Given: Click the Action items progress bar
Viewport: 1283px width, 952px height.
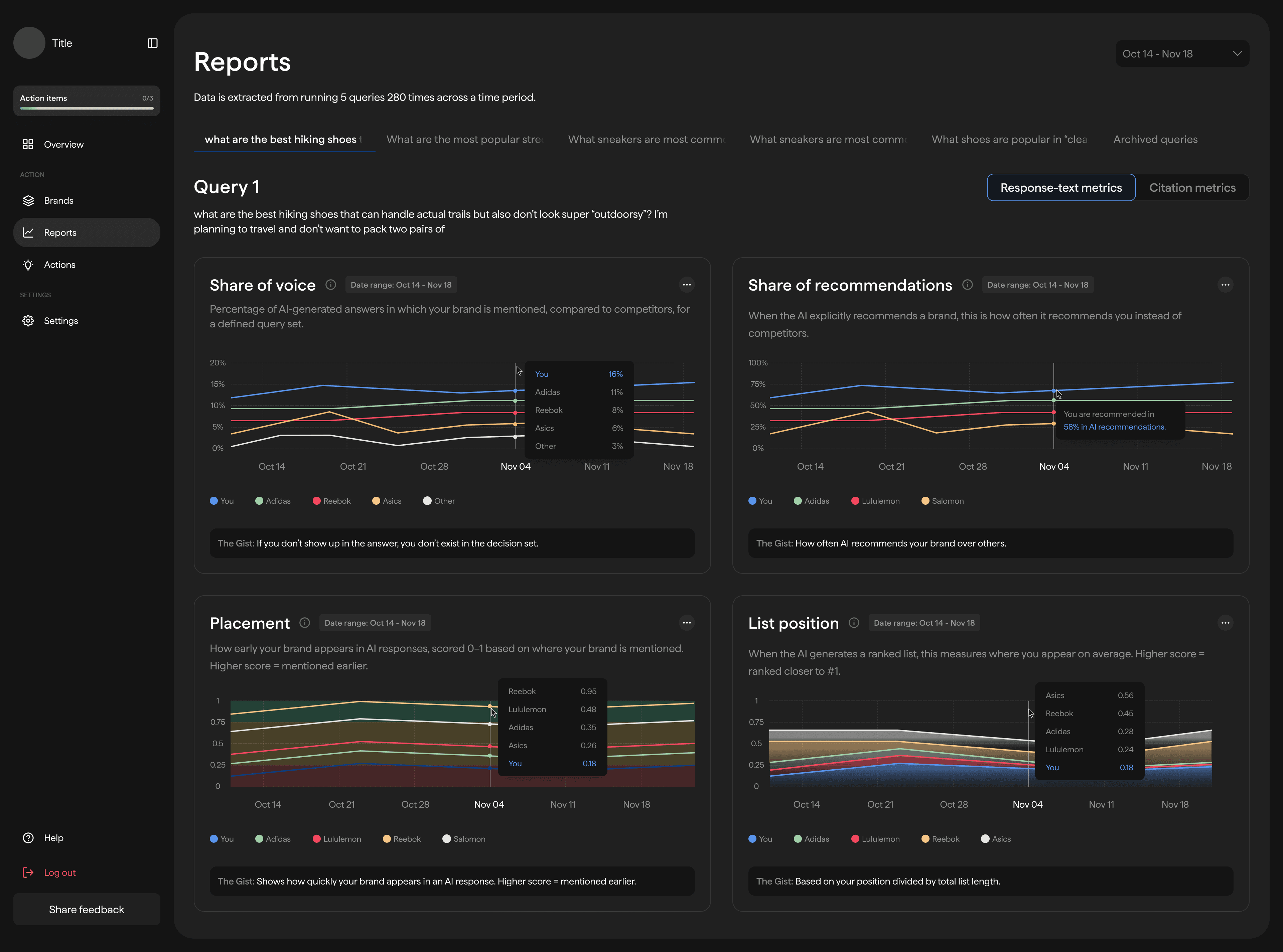Looking at the screenshot, I should [87, 108].
